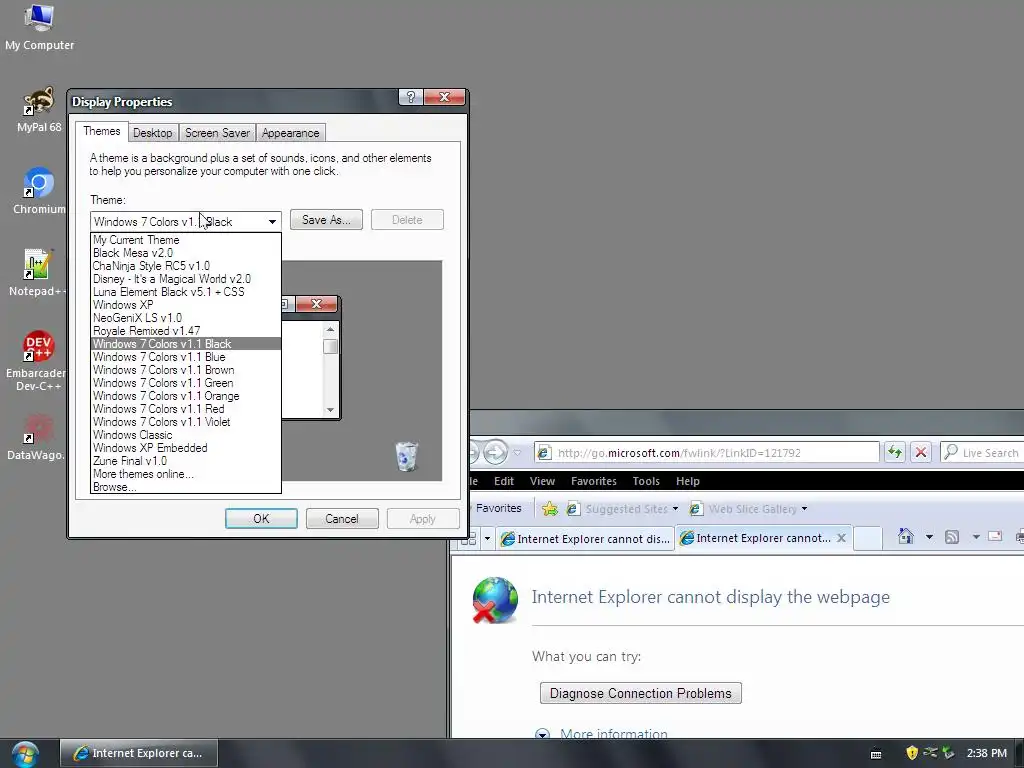Click Diagnose Connection Problems button
The height and width of the screenshot is (768, 1024).
[641, 693]
